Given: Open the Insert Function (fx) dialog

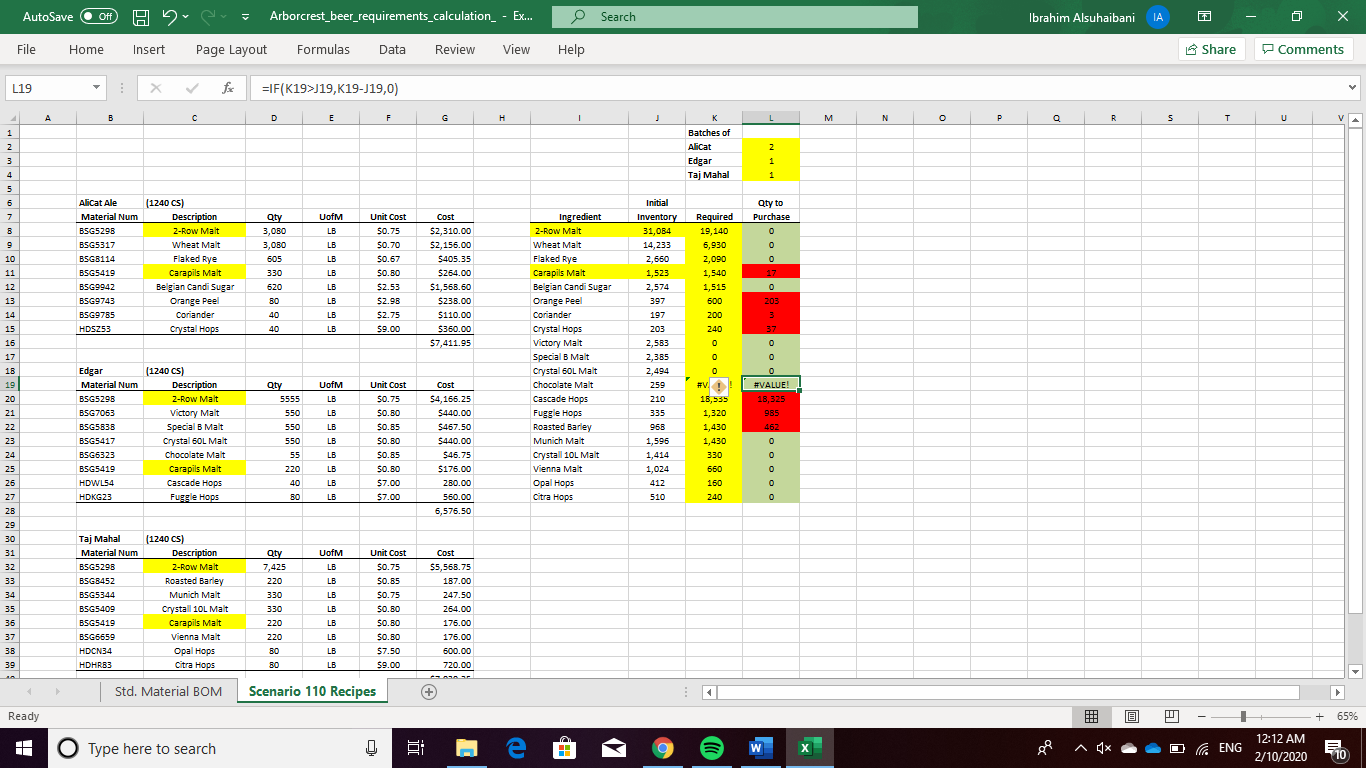Looking at the screenshot, I should coord(227,88).
